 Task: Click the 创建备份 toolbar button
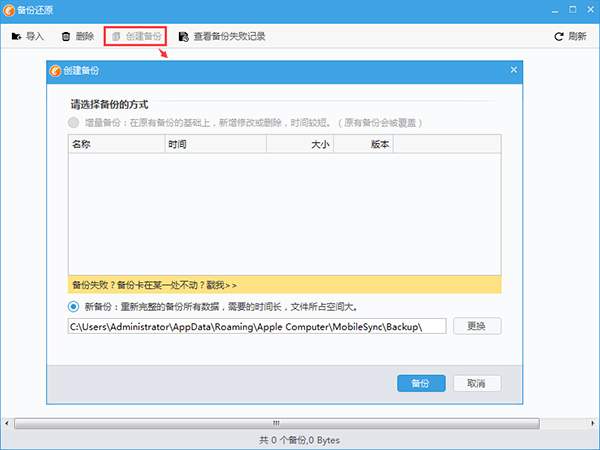[135, 36]
